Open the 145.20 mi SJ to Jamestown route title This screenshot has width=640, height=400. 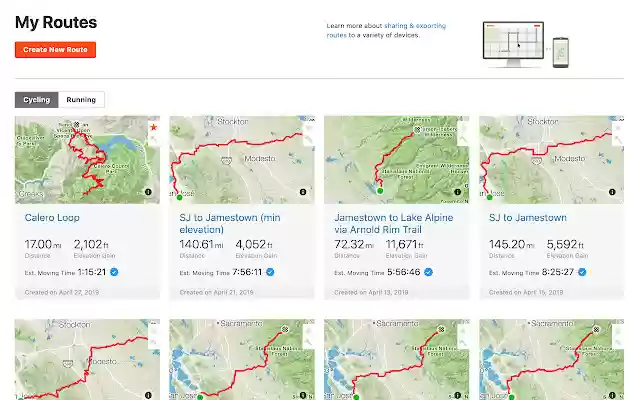pos(527,217)
